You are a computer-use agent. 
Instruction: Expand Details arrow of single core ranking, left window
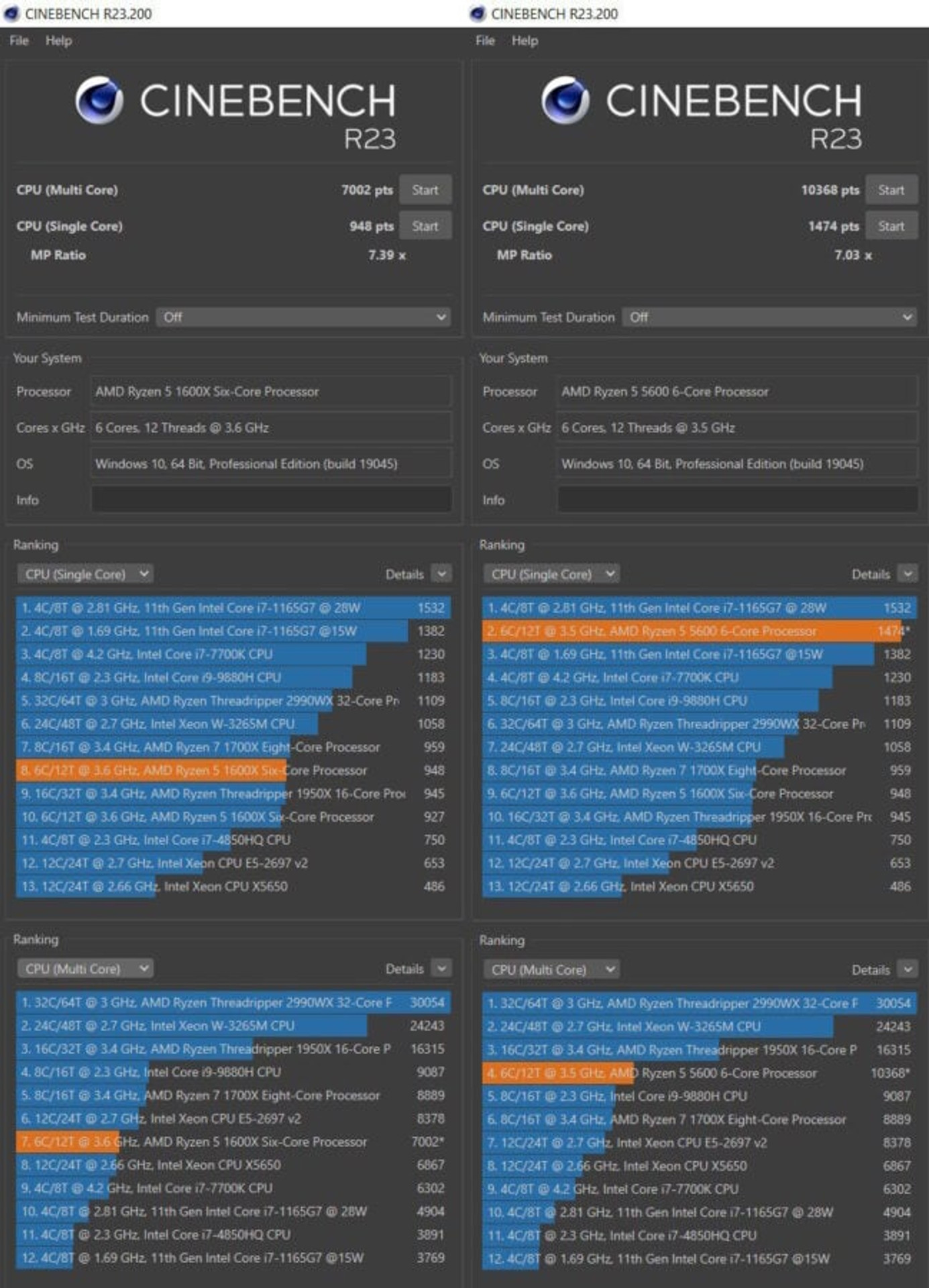pyautogui.click(x=441, y=574)
